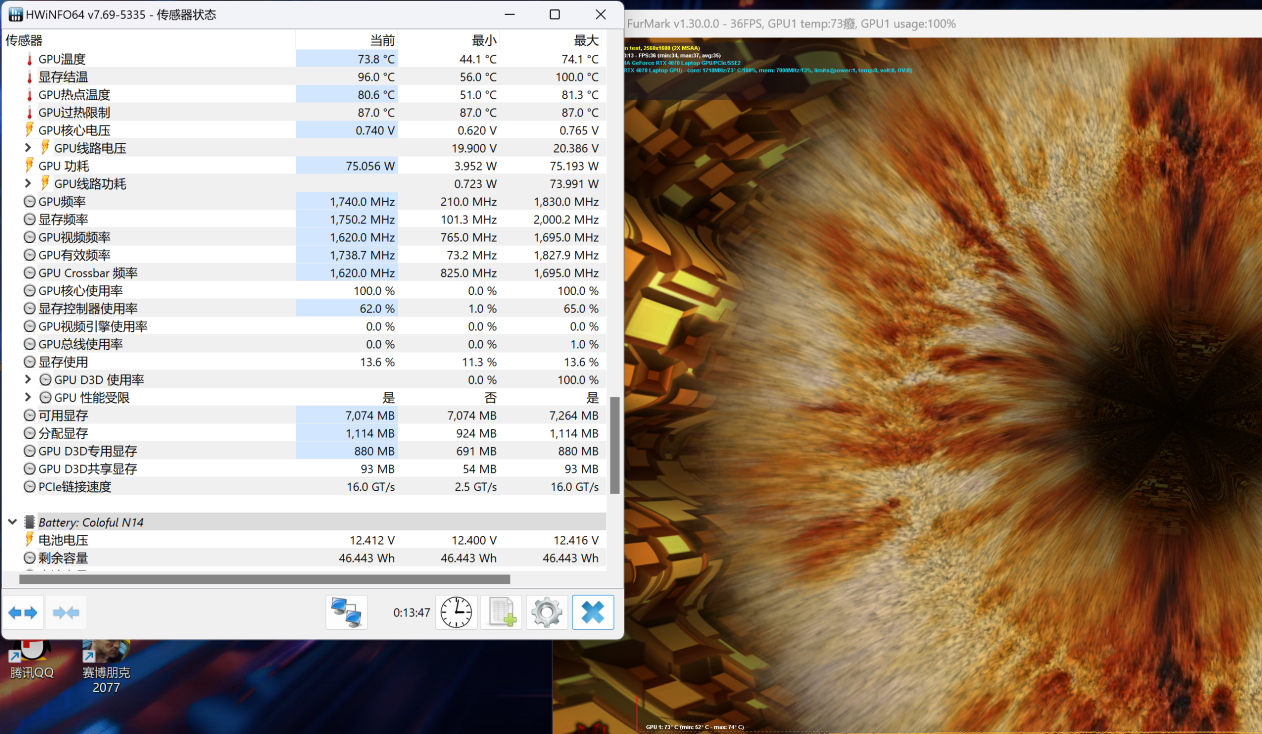Click the 最大 column header
The height and width of the screenshot is (734, 1262).
pos(586,40)
